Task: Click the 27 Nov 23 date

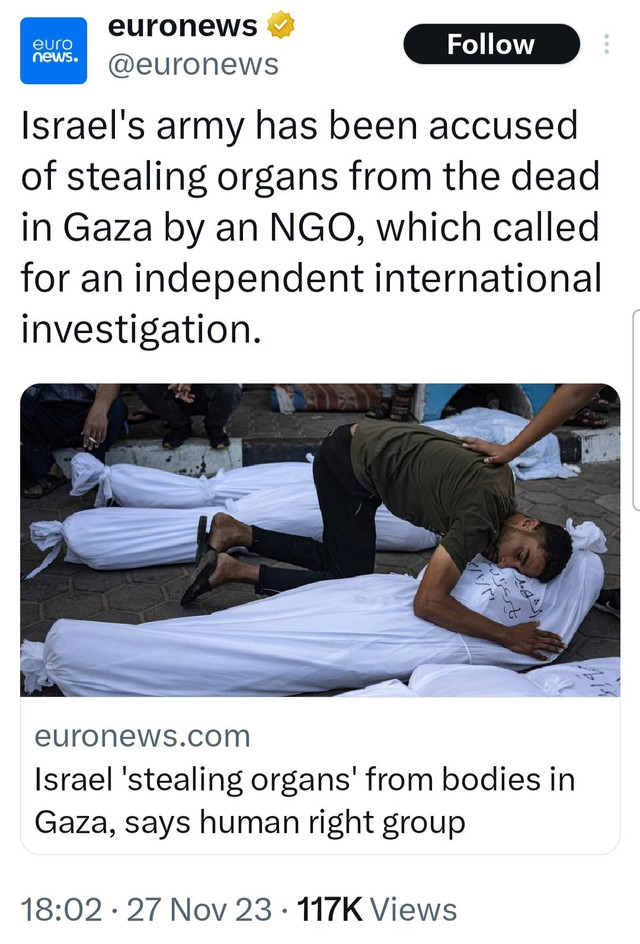Action: coord(199,910)
